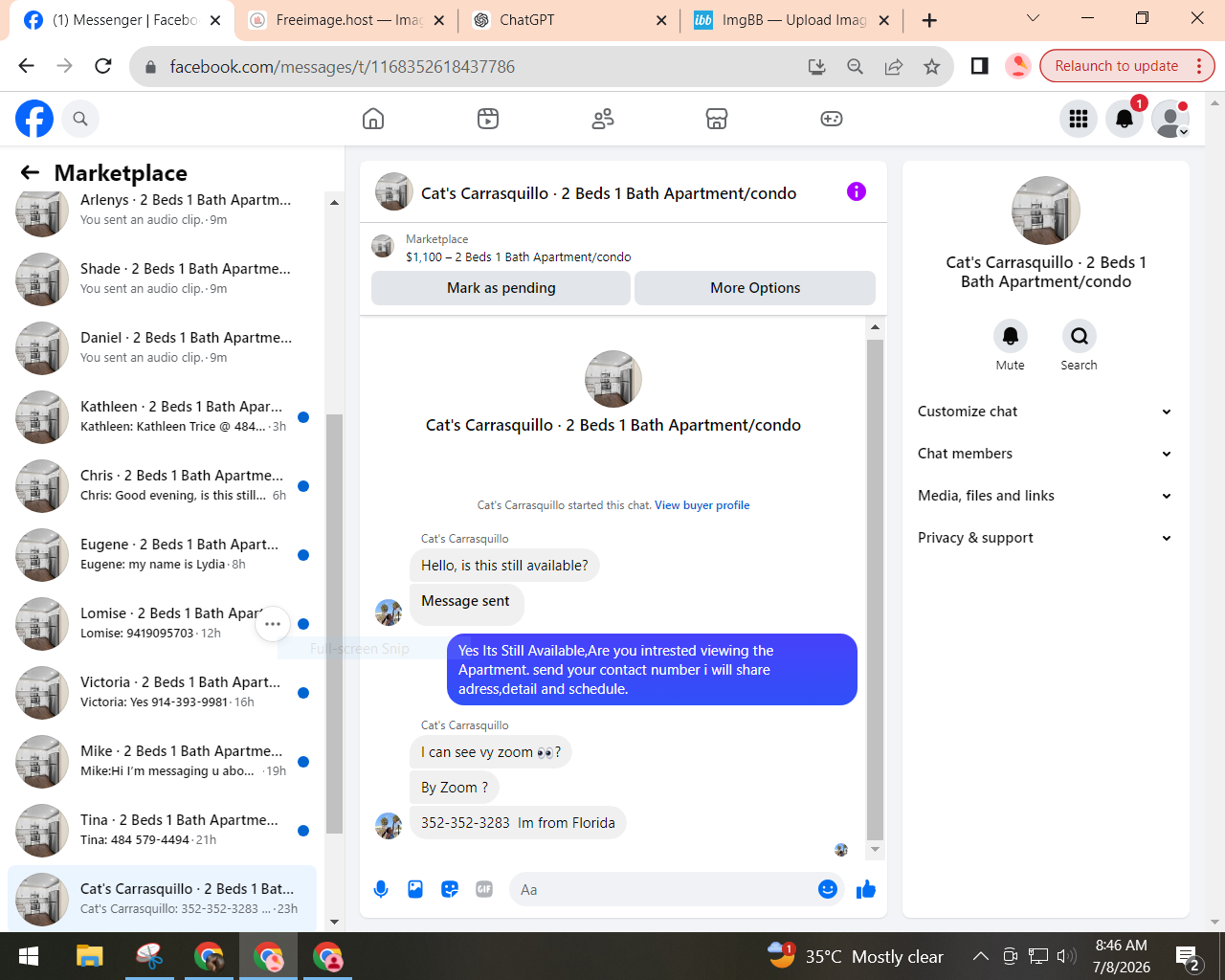The width and height of the screenshot is (1225, 980).
Task: Click More Options button
Action: [755, 288]
